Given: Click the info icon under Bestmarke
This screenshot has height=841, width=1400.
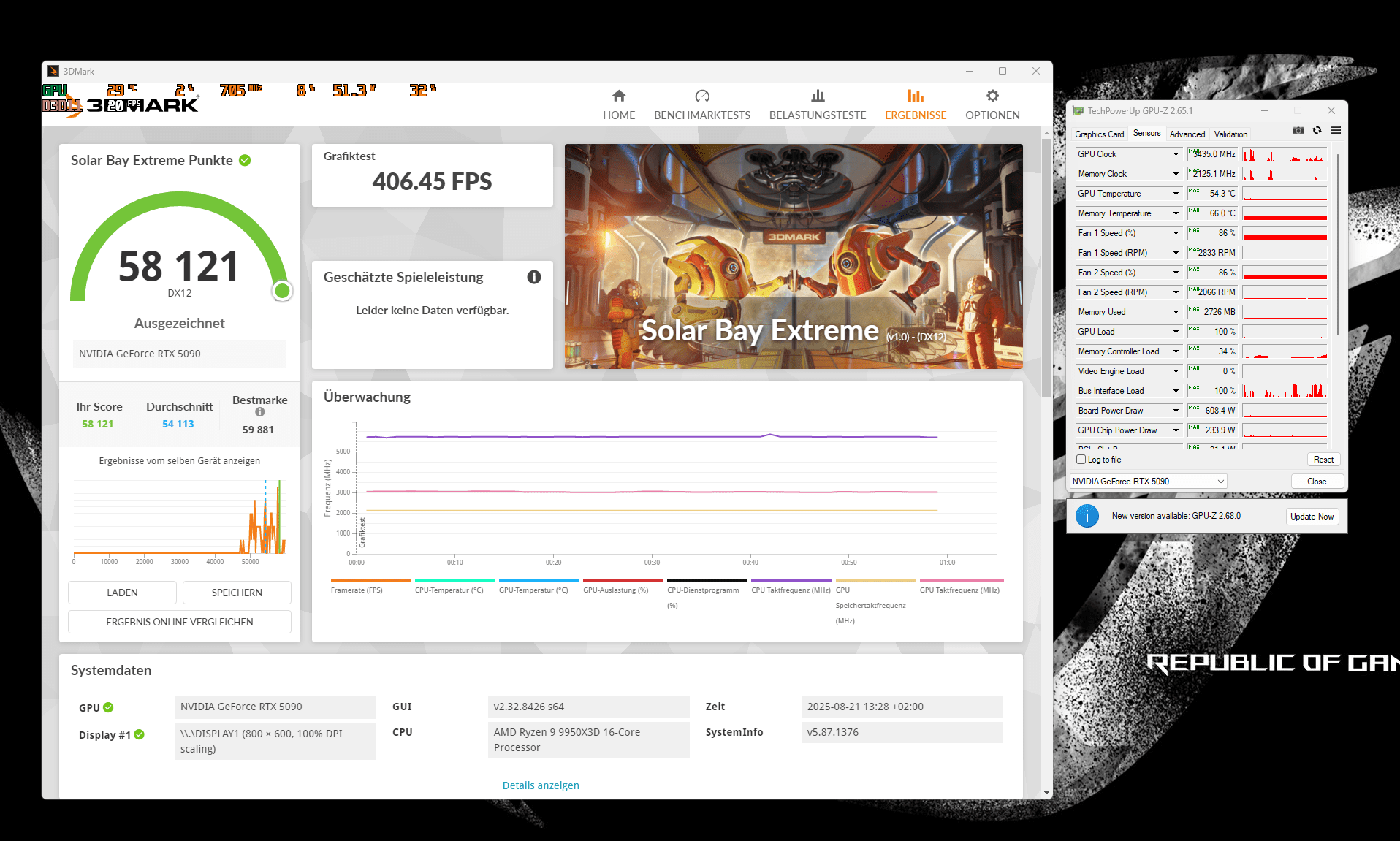Looking at the screenshot, I should [259, 412].
